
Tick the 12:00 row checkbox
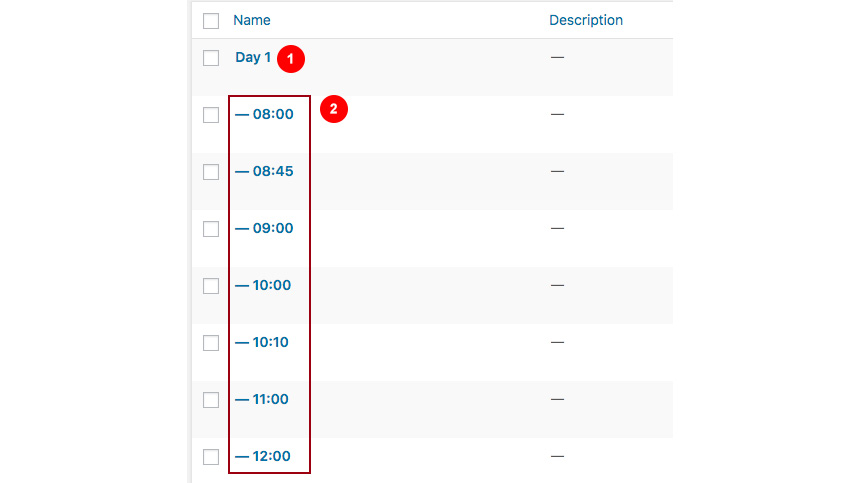coord(211,457)
